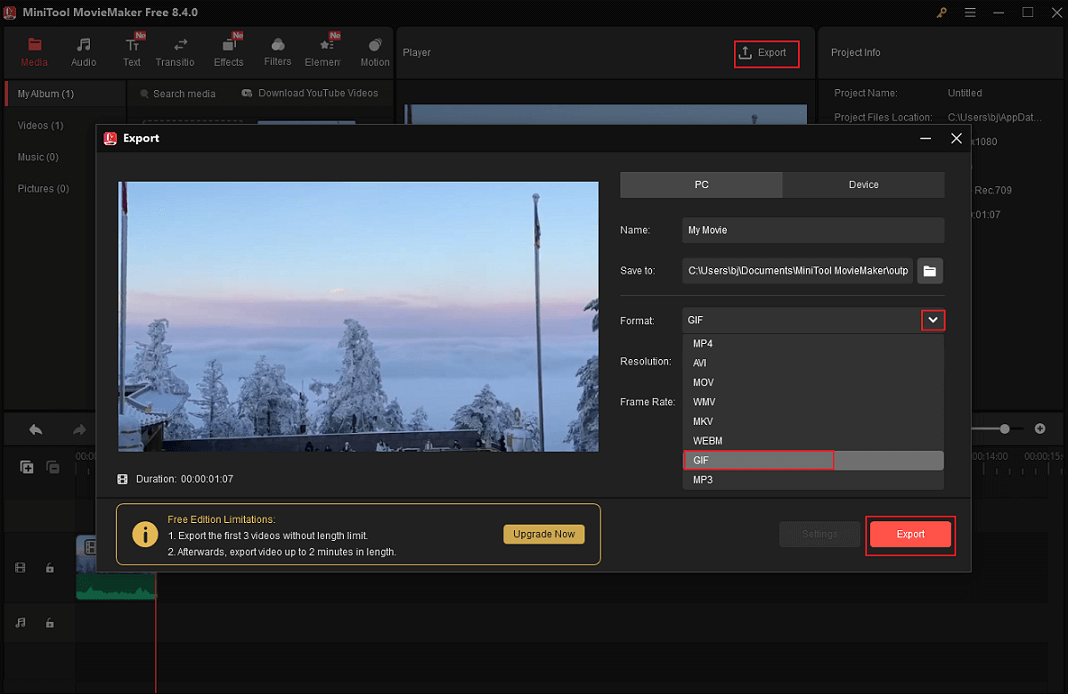Lock the audio track on the timeline
The image size is (1068, 694).
point(49,622)
